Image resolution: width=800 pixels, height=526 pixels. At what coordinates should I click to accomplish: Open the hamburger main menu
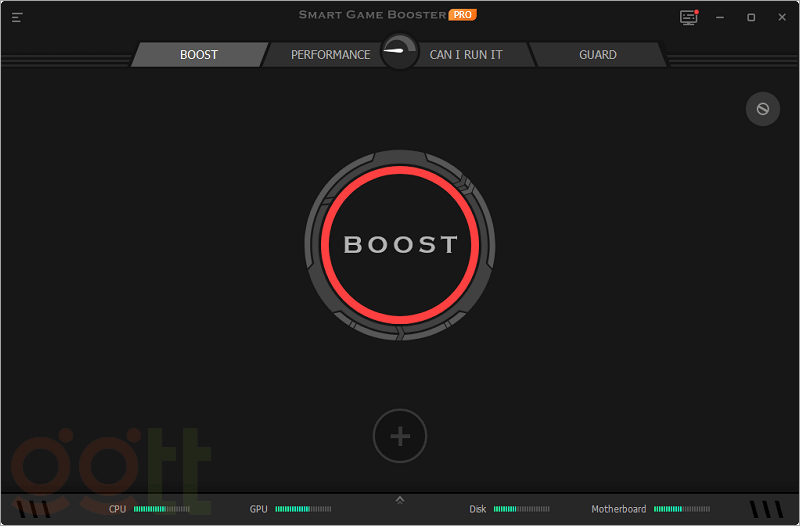click(18, 17)
